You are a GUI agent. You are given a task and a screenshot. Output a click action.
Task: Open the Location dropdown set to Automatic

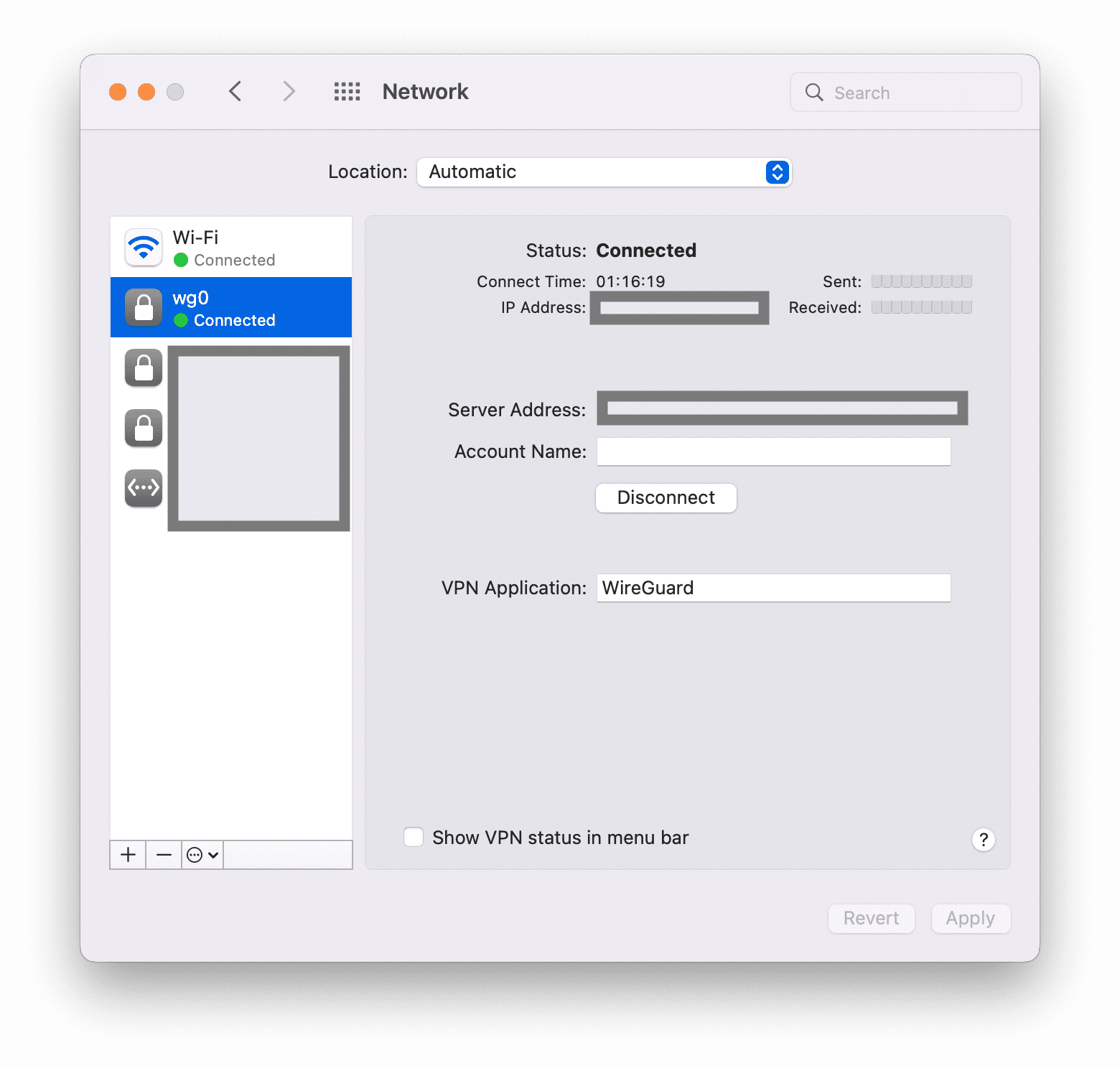point(604,172)
